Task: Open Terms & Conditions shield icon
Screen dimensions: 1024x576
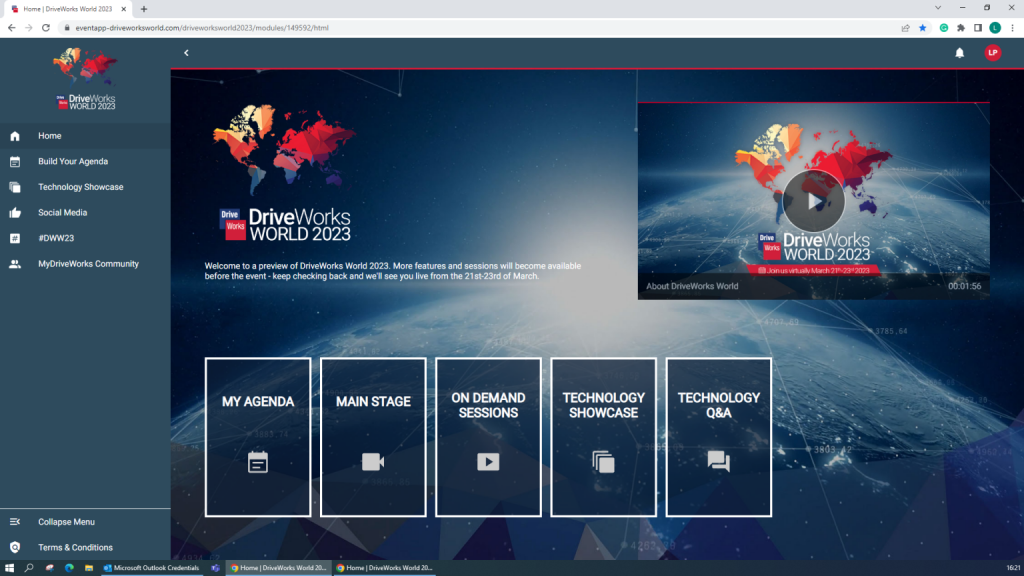Action: tap(15, 547)
